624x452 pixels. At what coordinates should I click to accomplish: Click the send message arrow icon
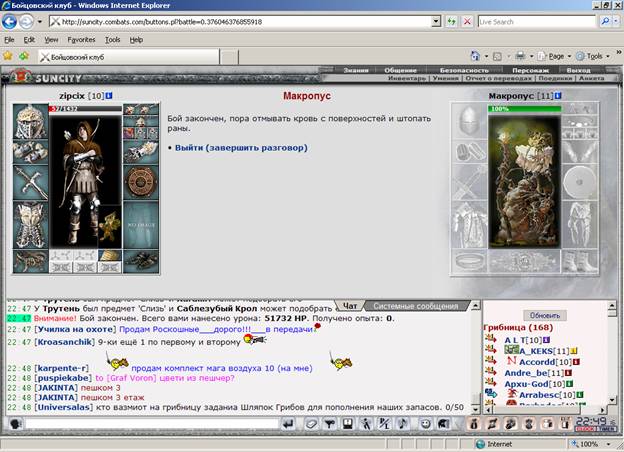288,424
